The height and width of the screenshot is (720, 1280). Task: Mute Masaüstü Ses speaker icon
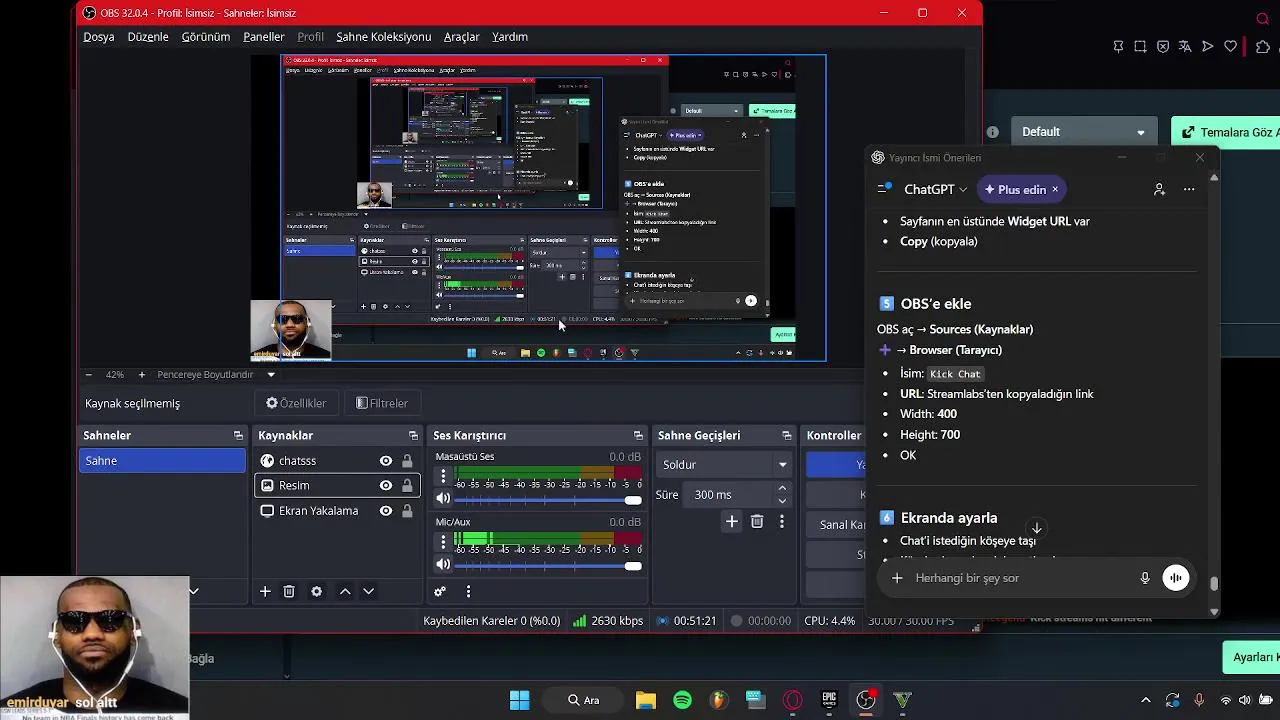pyautogui.click(x=443, y=499)
